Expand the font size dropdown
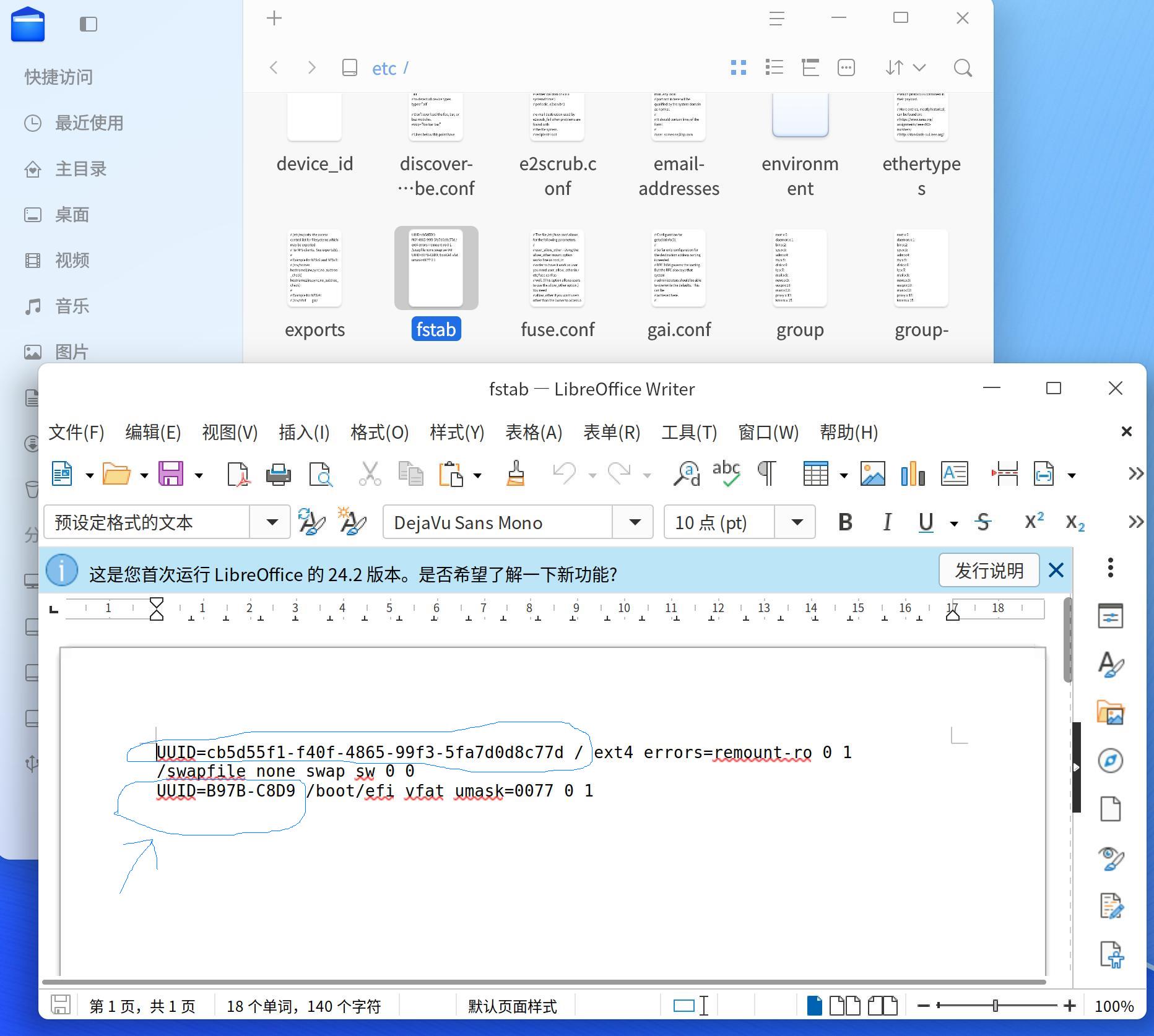Screen dimensions: 1154x1036 pyautogui.click(x=797, y=522)
